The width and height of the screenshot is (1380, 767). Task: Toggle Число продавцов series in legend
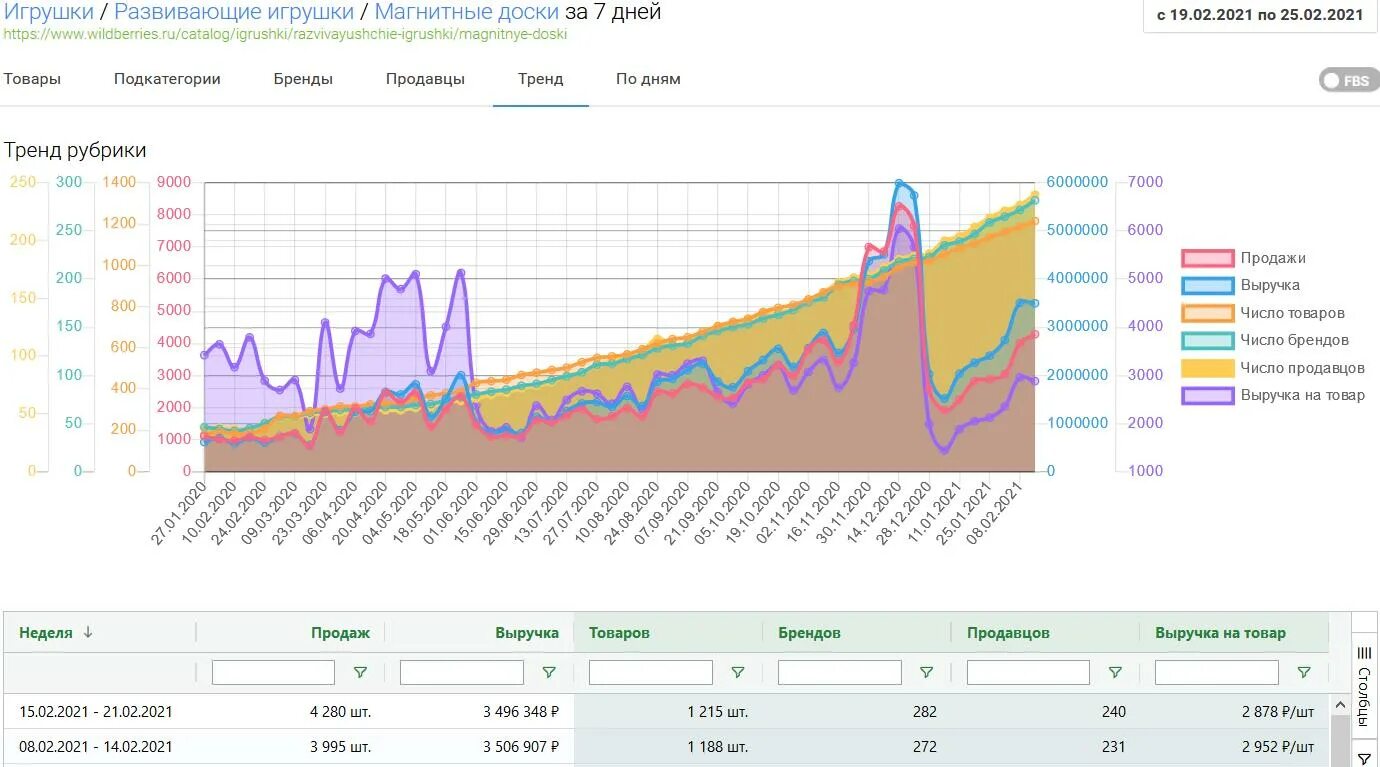1273,368
